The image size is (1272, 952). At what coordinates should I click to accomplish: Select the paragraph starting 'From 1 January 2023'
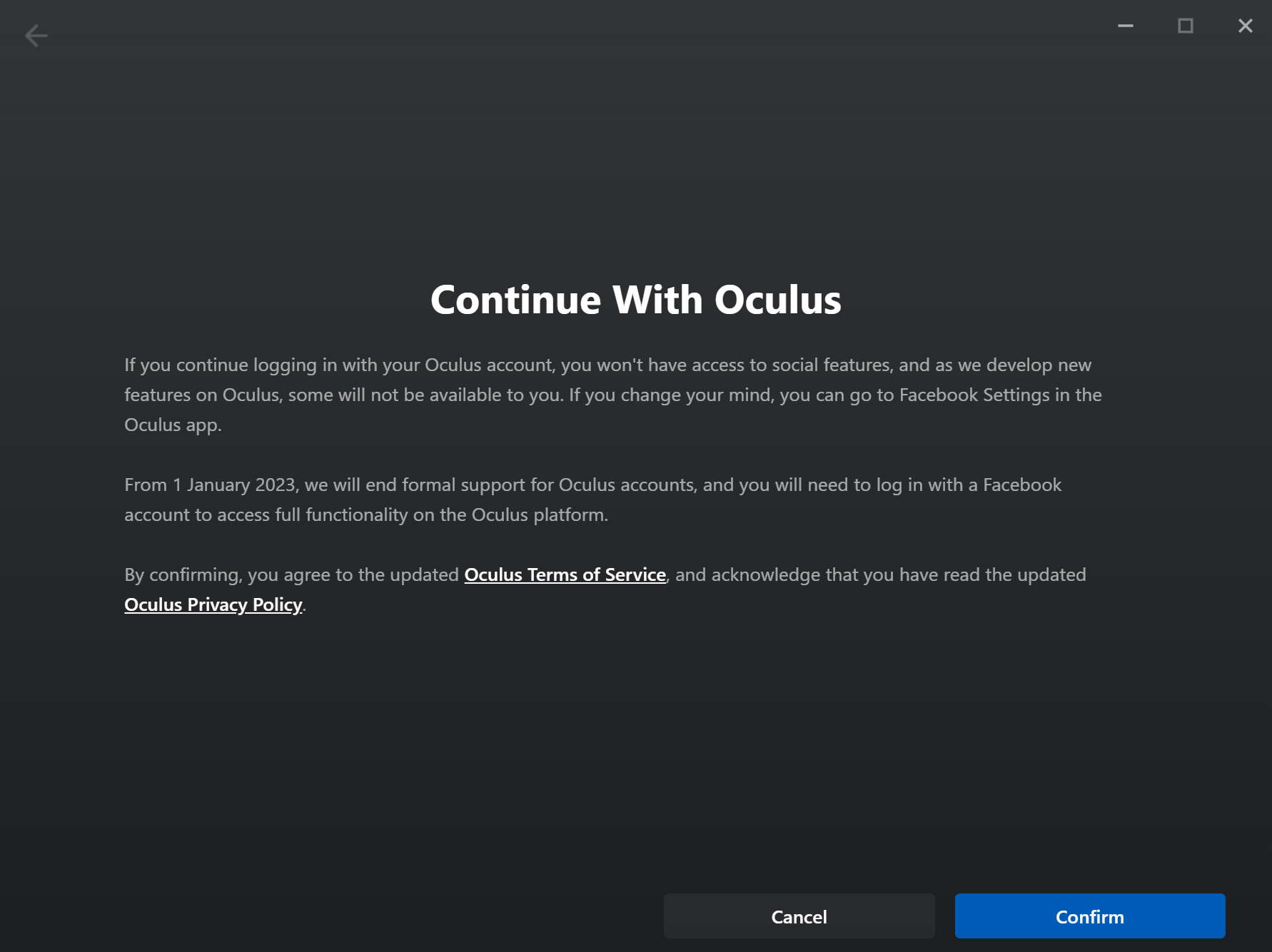(593, 500)
